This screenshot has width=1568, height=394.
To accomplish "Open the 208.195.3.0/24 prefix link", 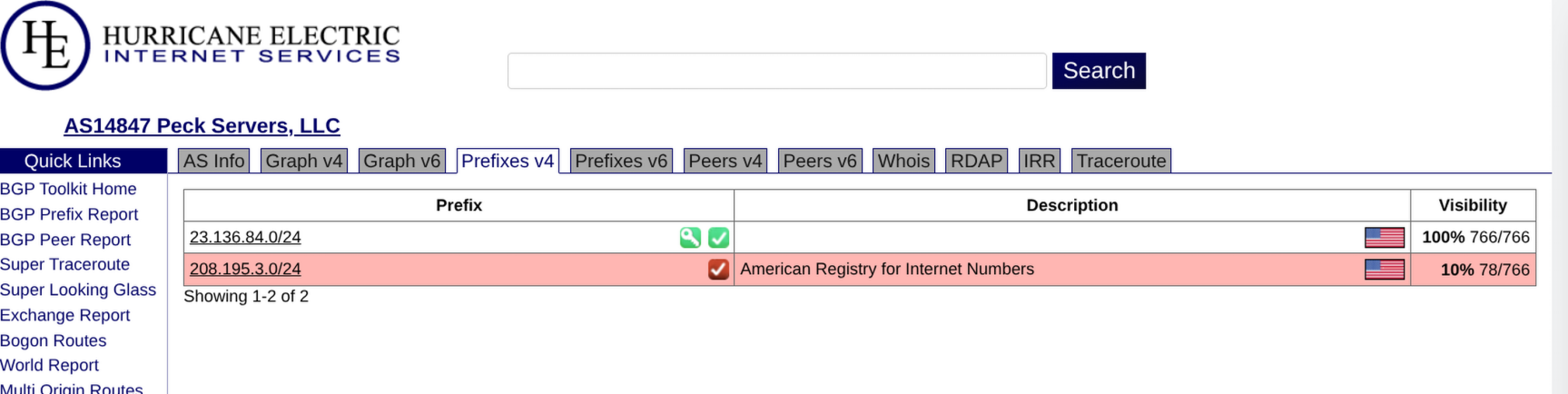I will pyautogui.click(x=245, y=270).
